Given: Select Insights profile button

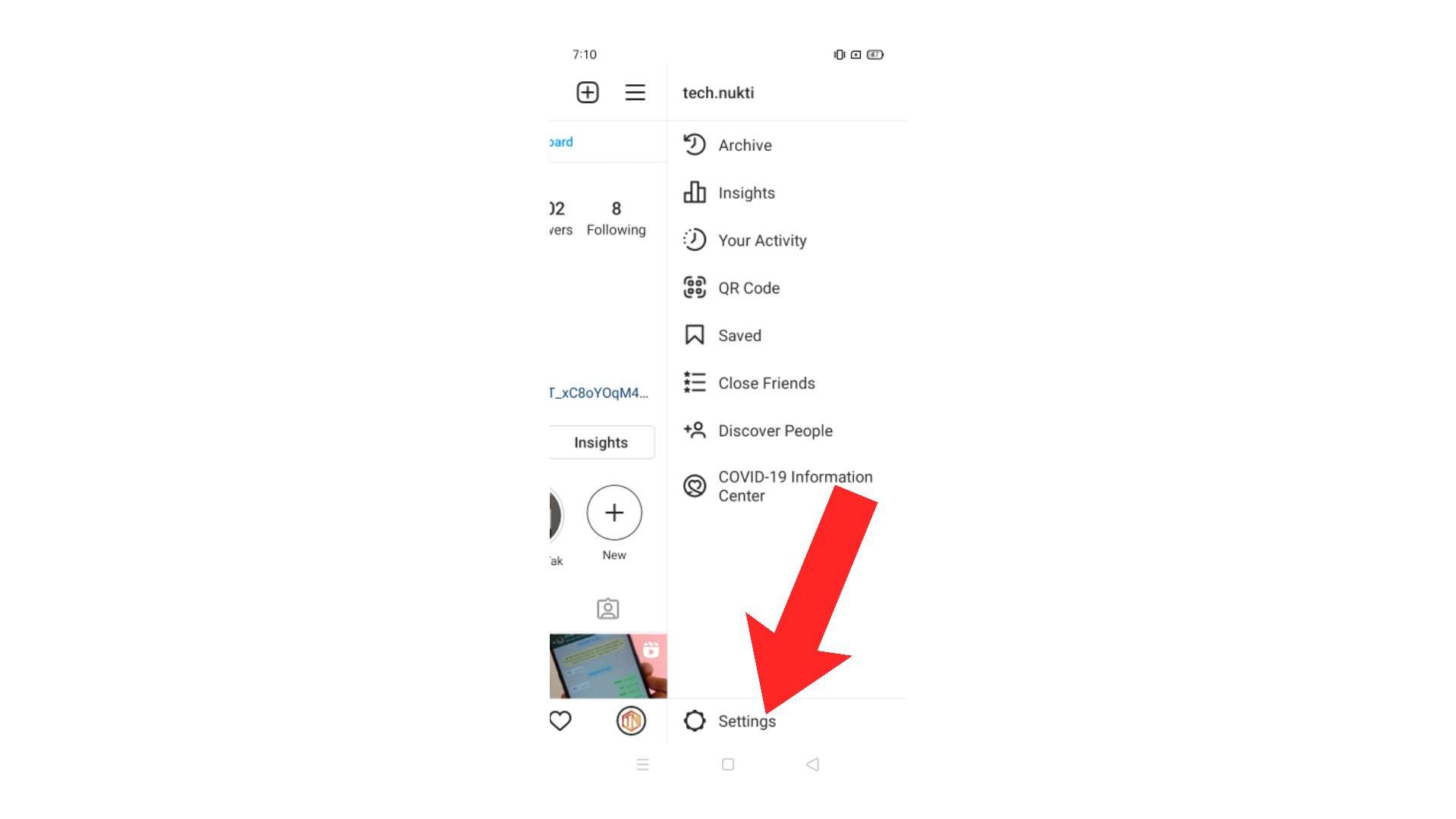Looking at the screenshot, I should 601,442.
